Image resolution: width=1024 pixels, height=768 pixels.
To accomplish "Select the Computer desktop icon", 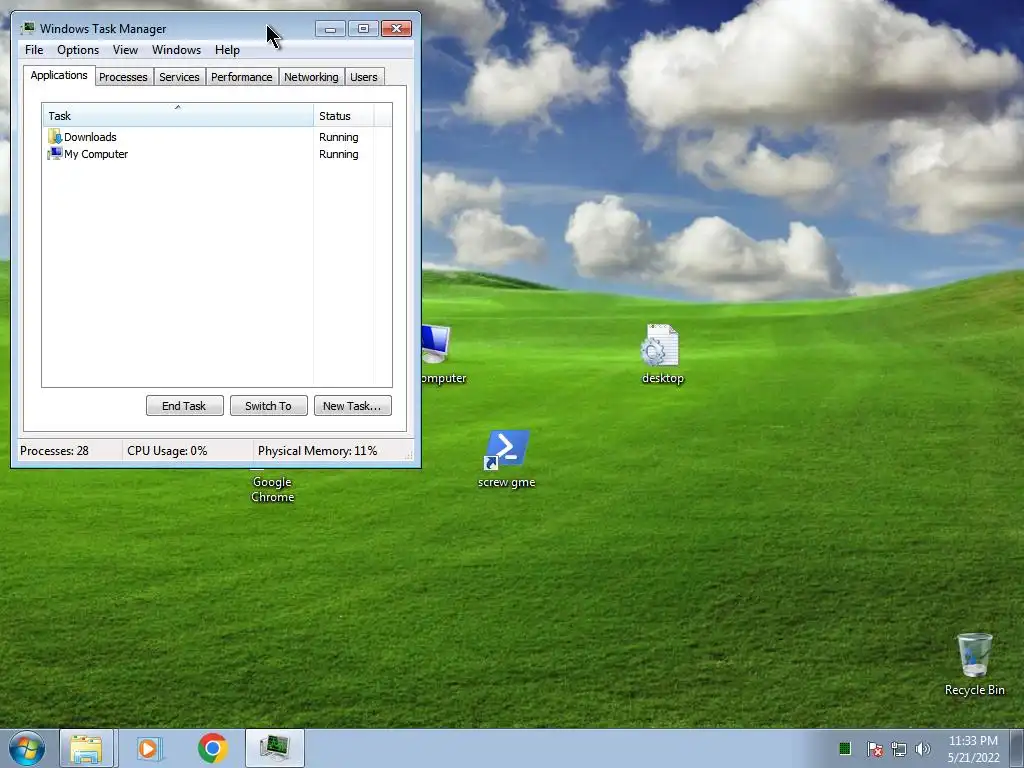I will pyautogui.click(x=443, y=354).
